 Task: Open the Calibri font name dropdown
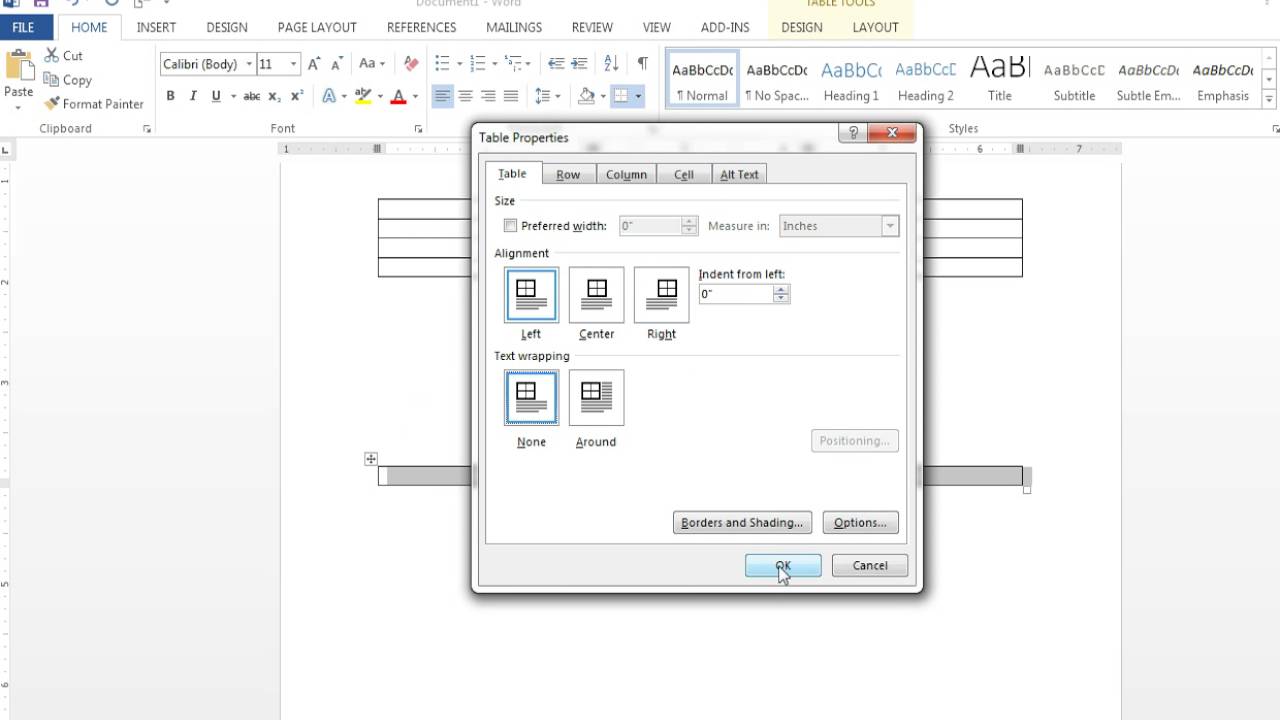(249, 64)
